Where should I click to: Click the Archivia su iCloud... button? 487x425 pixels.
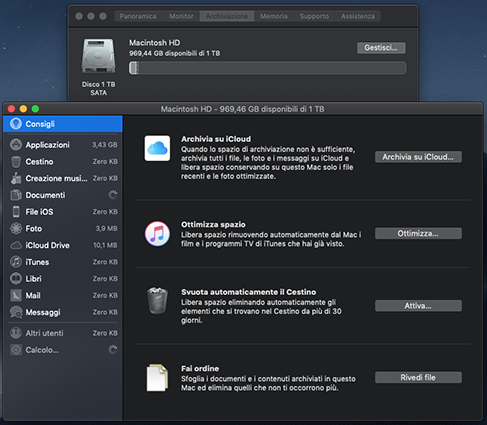point(418,157)
